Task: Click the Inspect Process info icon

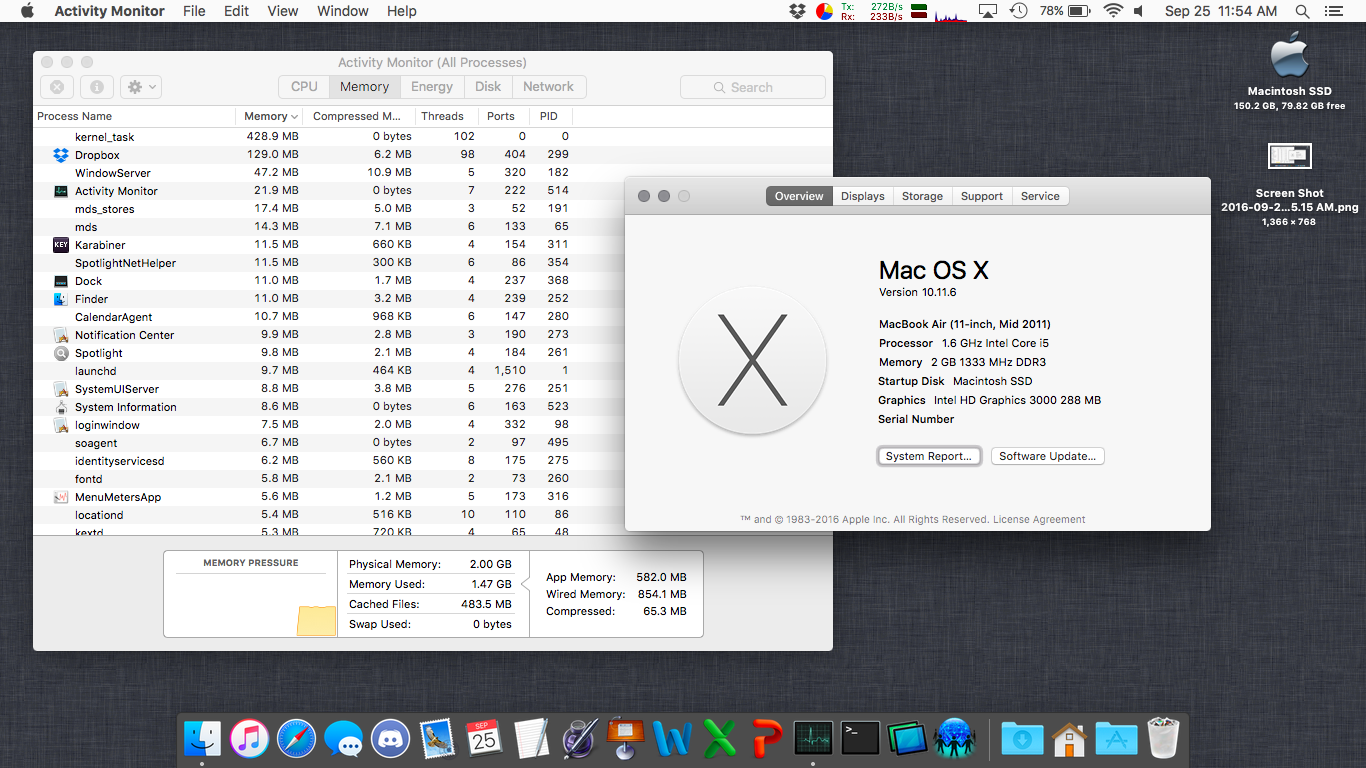Action: pos(96,87)
